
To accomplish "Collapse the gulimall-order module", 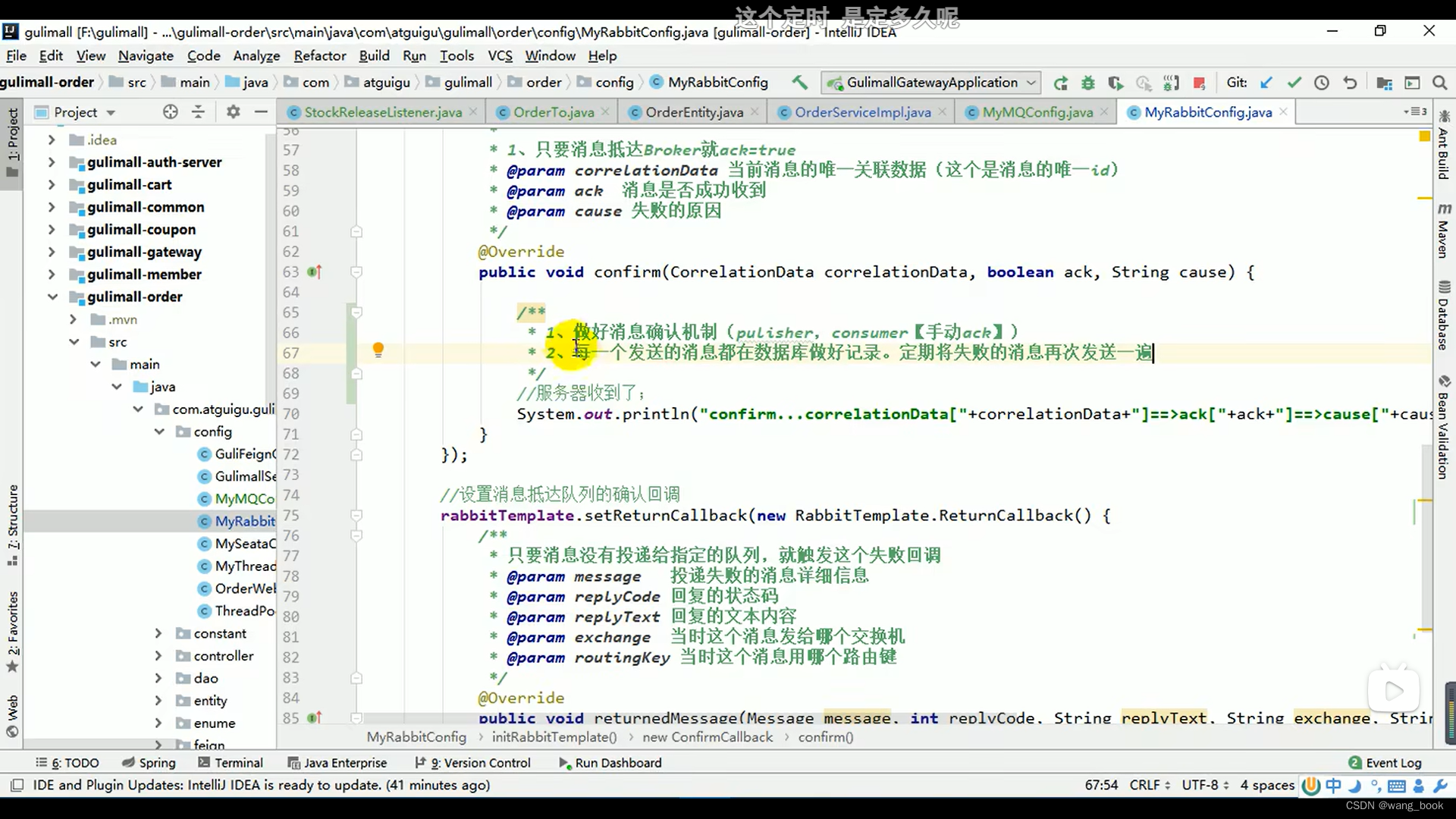I will click(52, 297).
